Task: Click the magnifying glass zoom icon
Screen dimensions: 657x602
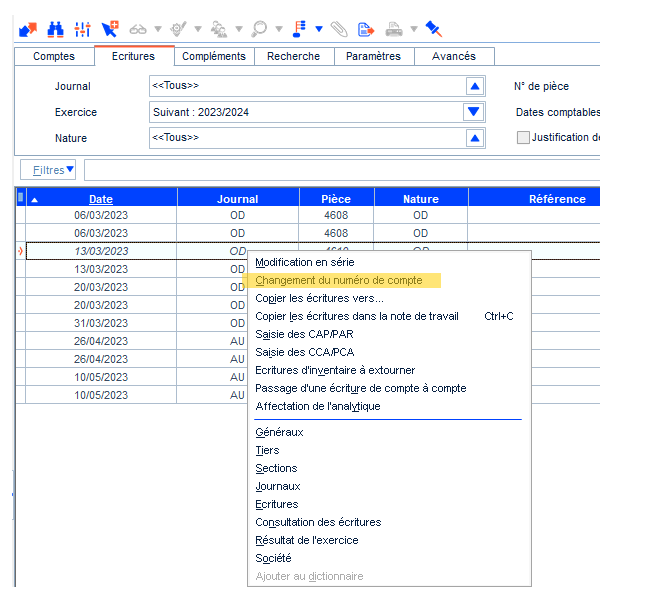Action: click(260, 28)
